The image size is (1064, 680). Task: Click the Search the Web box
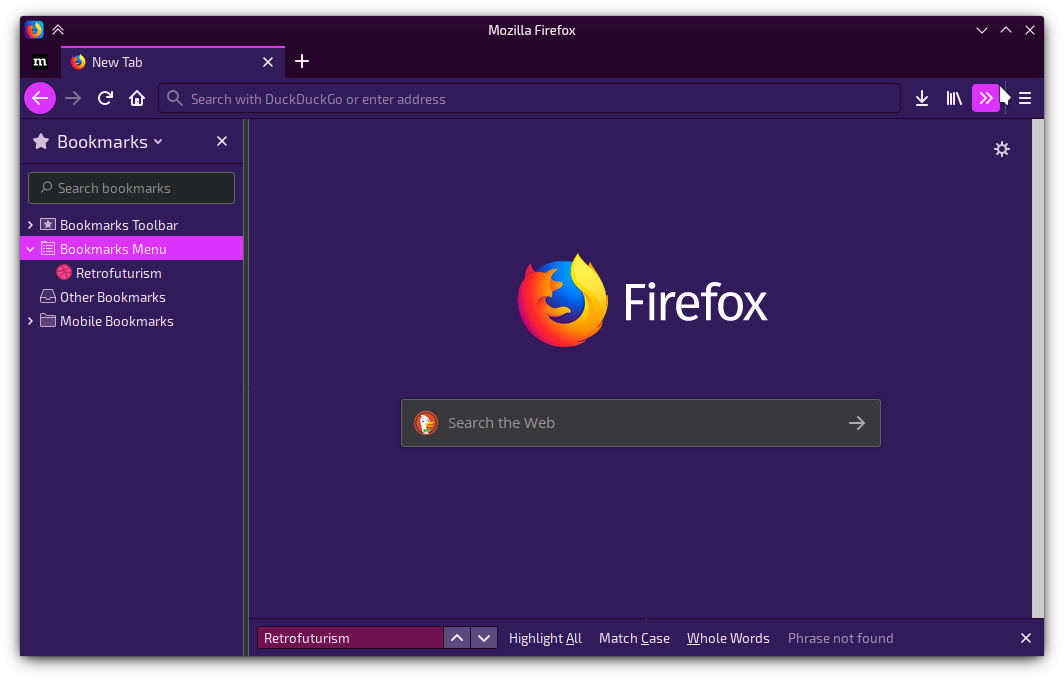click(641, 423)
